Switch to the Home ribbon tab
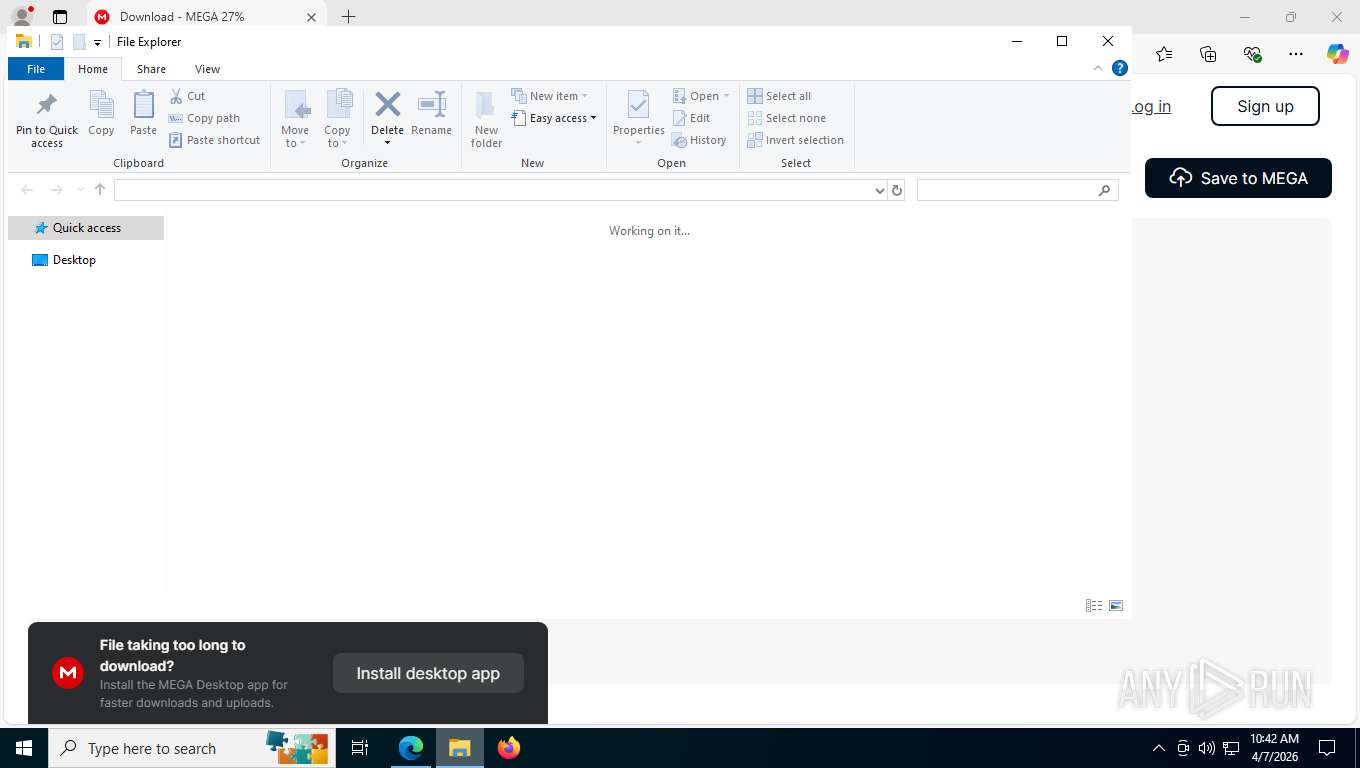This screenshot has width=1360, height=768. [93, 69]
